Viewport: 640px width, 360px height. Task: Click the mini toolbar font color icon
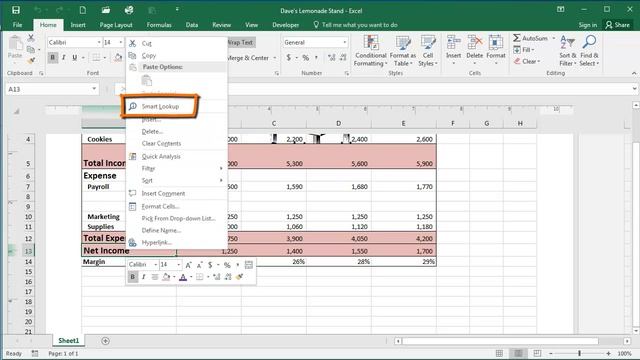coord(183,277)
